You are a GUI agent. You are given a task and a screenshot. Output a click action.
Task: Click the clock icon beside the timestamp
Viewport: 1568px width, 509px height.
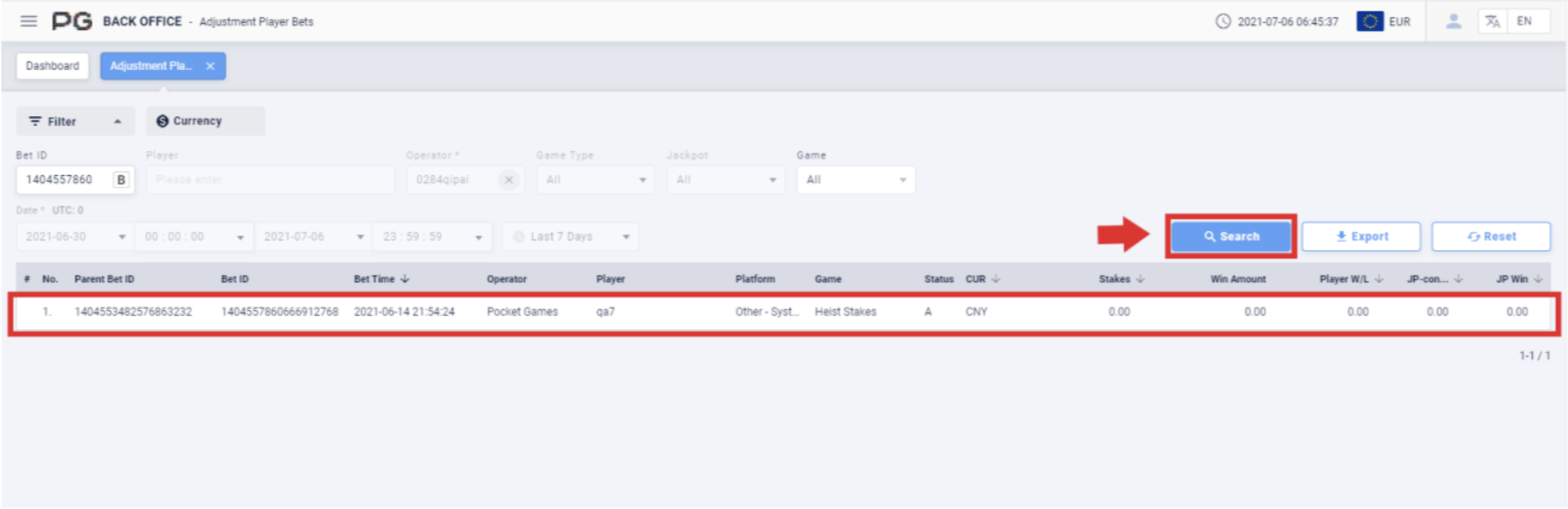[1223, 21]
